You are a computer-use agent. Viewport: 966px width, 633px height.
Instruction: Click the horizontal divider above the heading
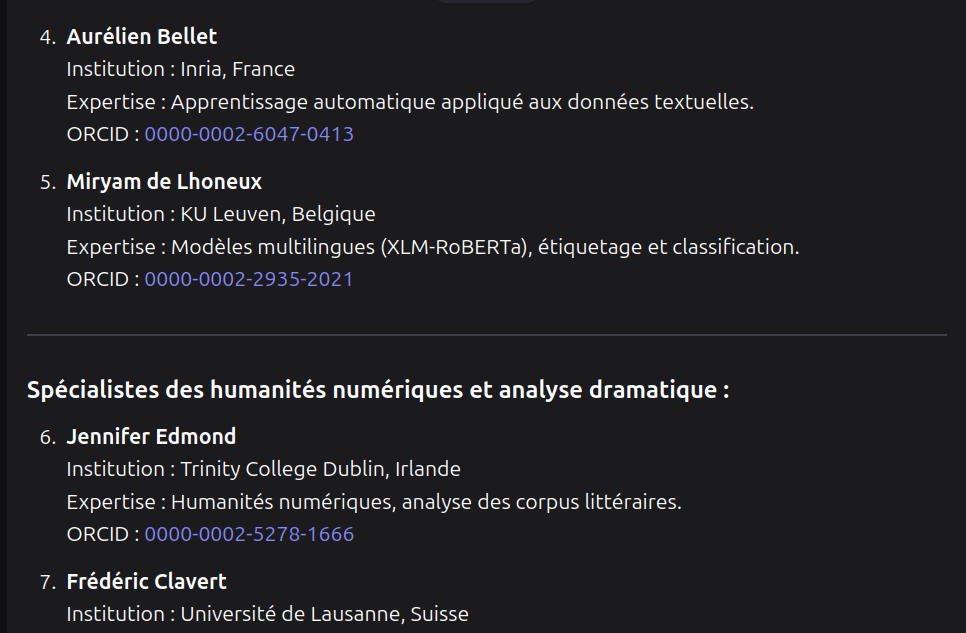486,334
